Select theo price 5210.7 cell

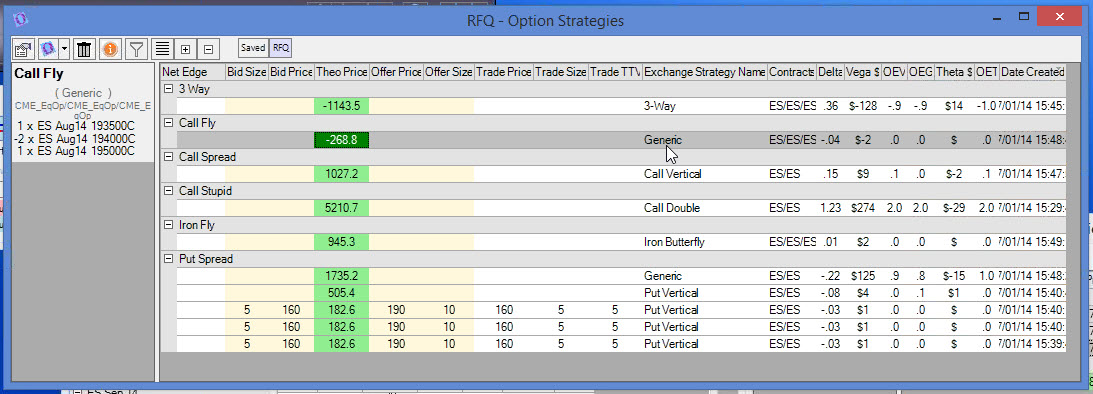(342, 209)
